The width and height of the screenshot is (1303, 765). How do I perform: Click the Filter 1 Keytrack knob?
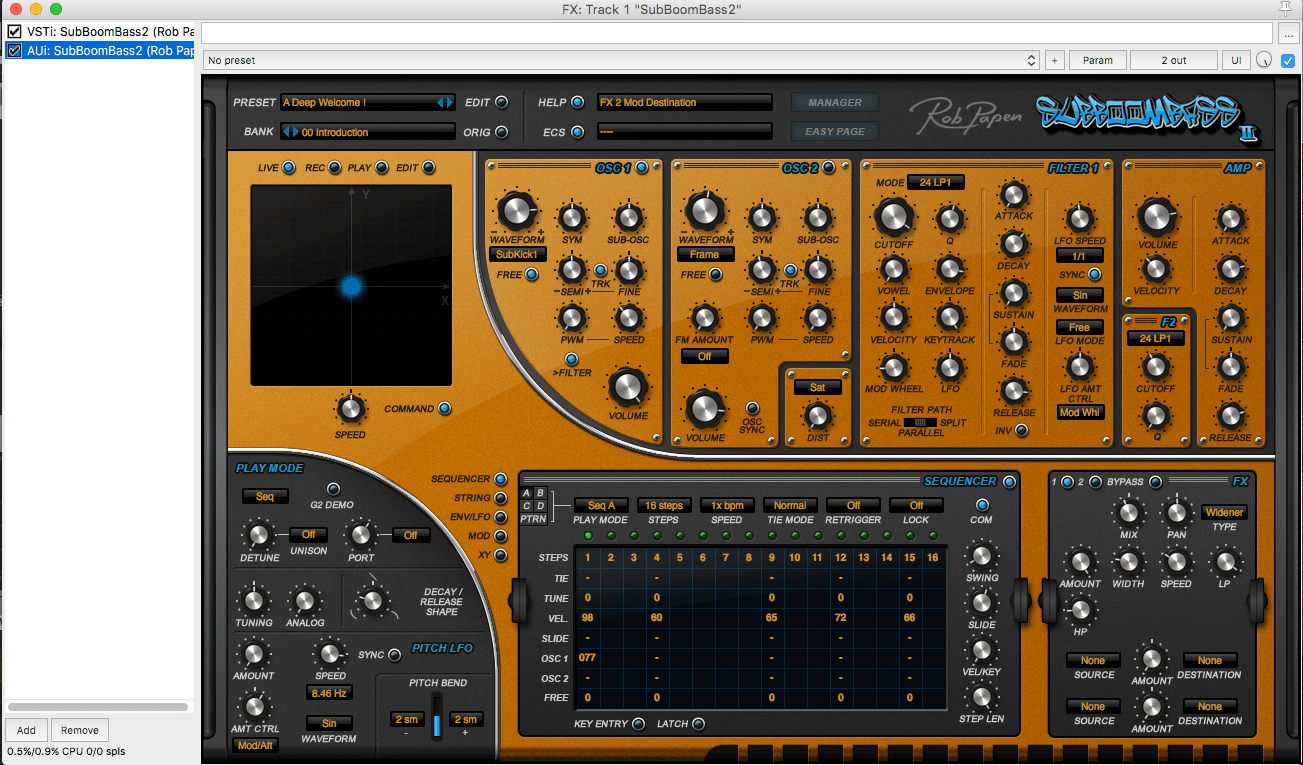pyautogui.click(x=949, y=316)
